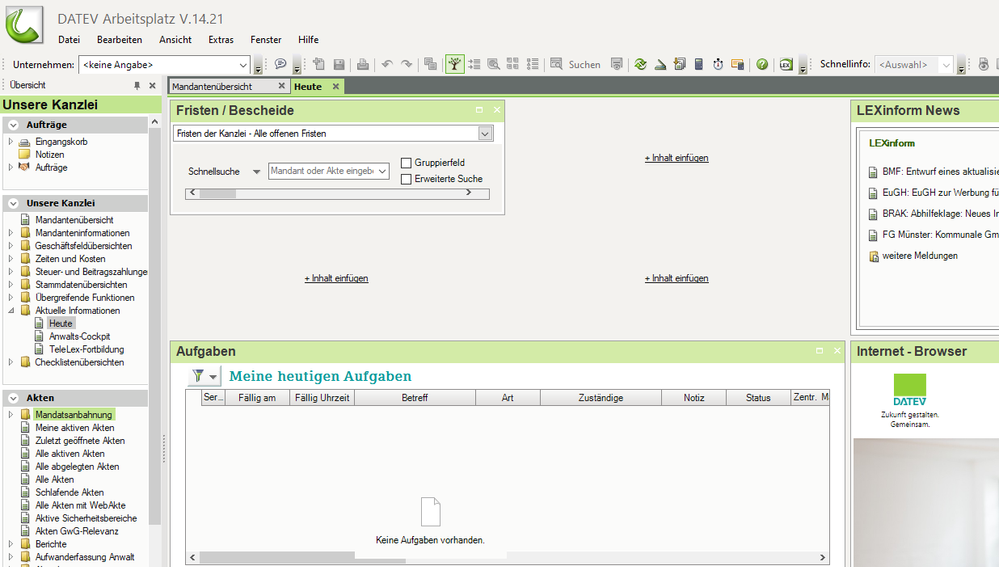Viewport: 999px width, 567px height.
Task: Select Meine aktiven Akten tree item
Action: click(75, 427)
